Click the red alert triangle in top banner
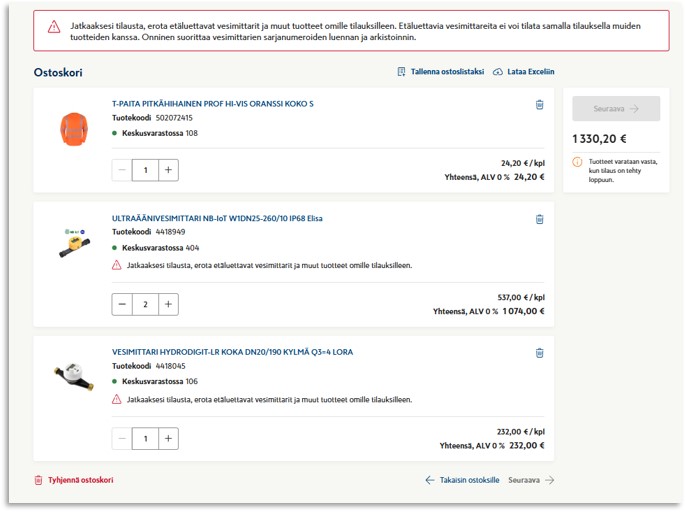This screenshot has width=685, height=512. (x=54, y=27)
